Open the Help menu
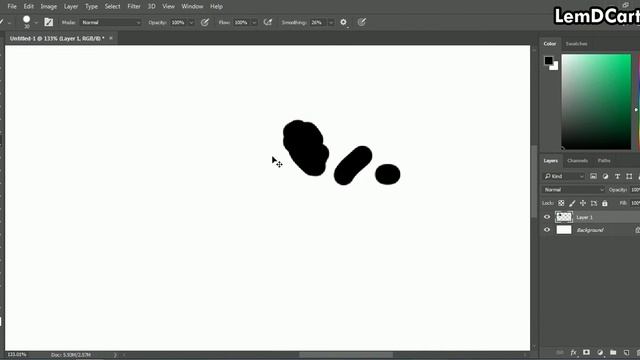The height and width of the screenshot is (360, 640). tap(216, 7)
